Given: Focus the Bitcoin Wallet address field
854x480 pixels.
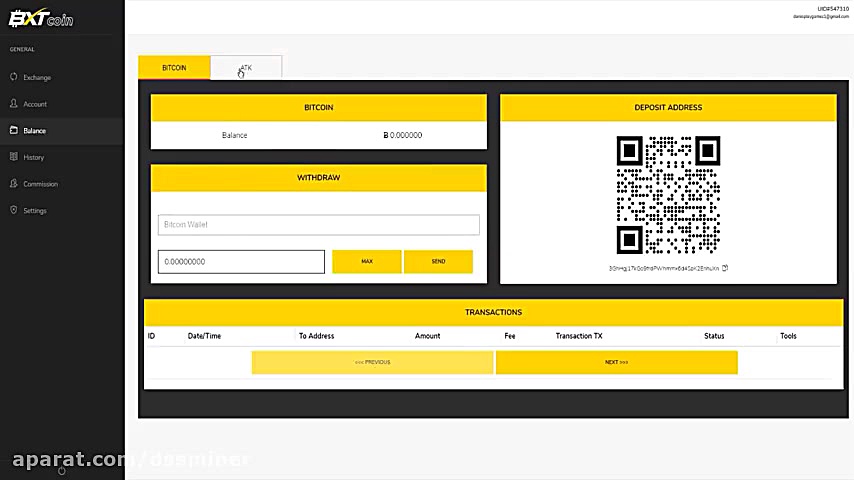Looking at the screenshot, I should [x=319, y=224].
